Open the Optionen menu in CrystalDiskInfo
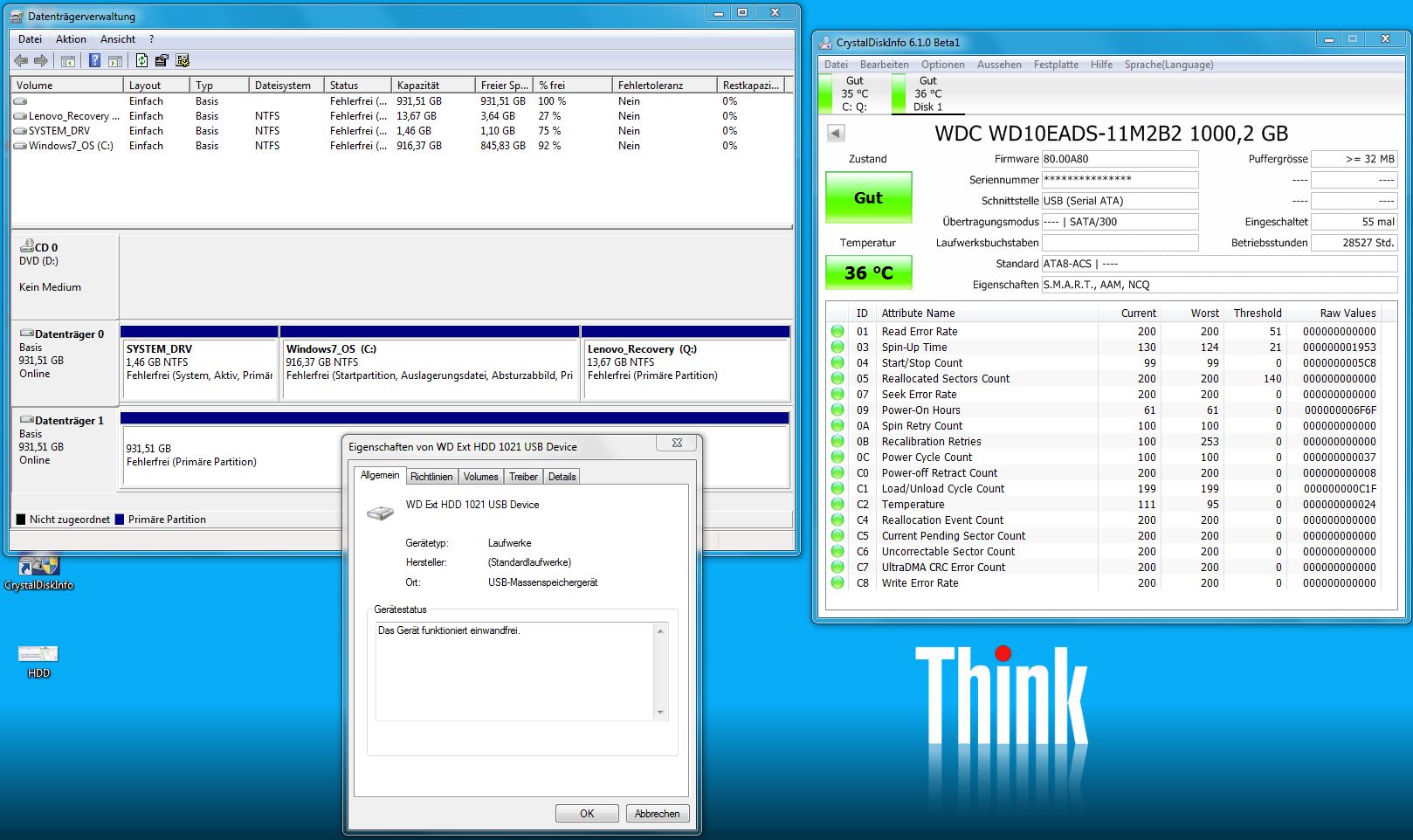 [x=943, y=65]
